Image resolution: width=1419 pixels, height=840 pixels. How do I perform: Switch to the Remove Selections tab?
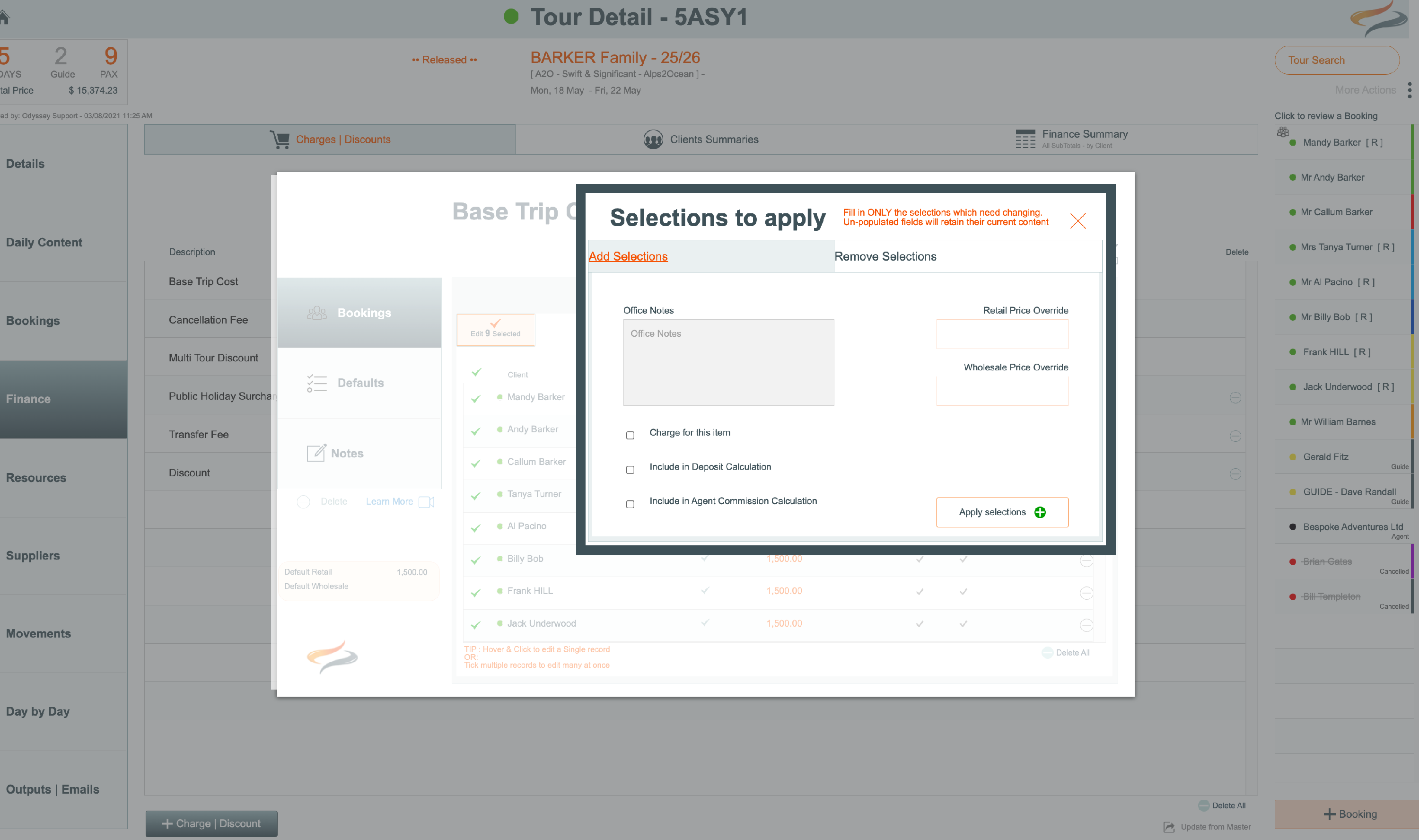click(x=968, y=256)
